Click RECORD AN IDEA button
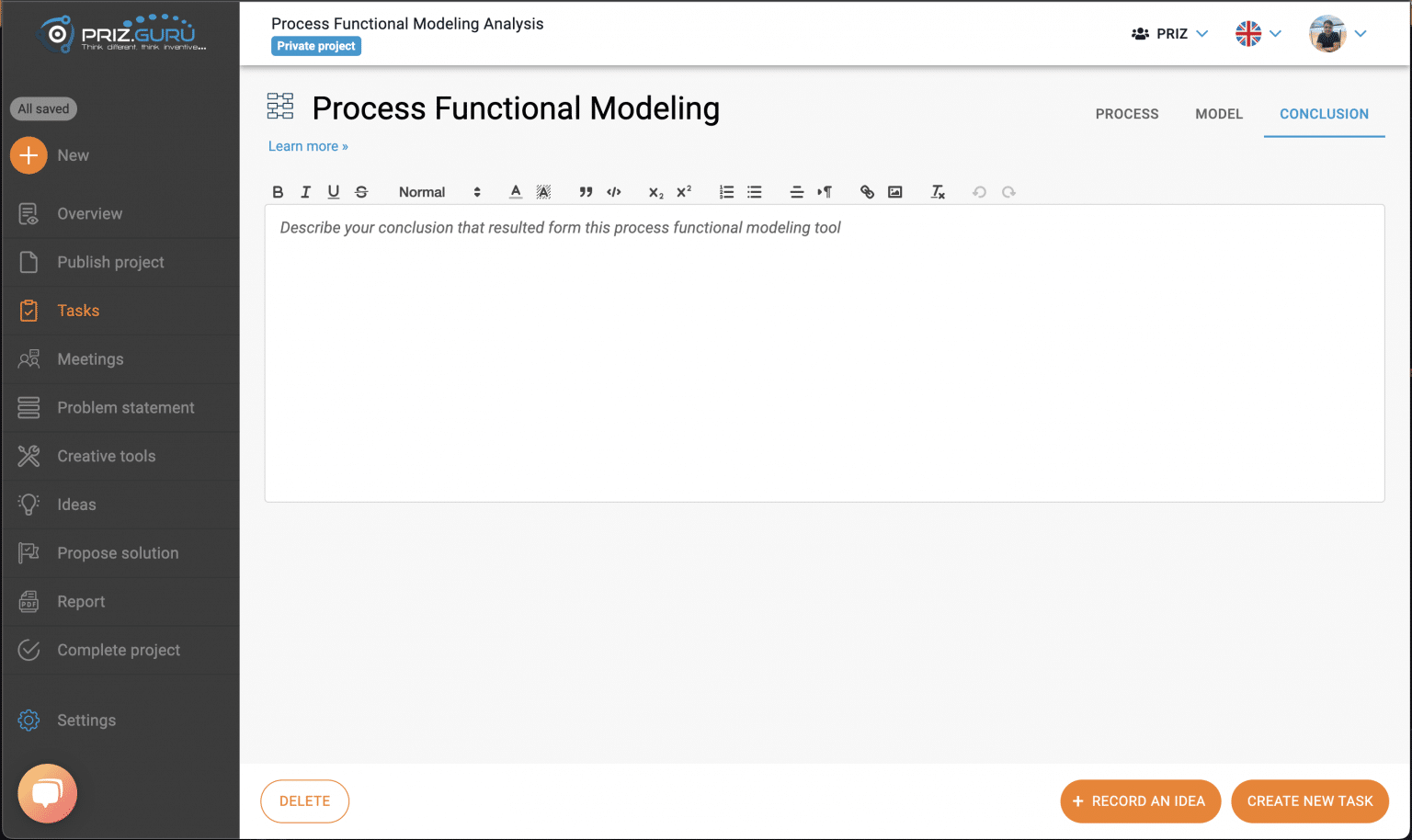The height and width of the screenshot is (840, 1412). 1140,801
